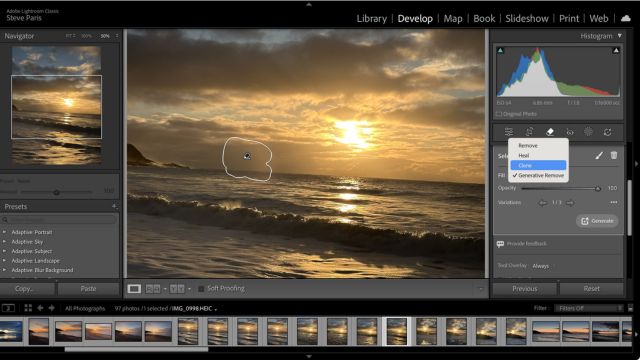Go back with filmstrip left arrow

pos(40,308)
